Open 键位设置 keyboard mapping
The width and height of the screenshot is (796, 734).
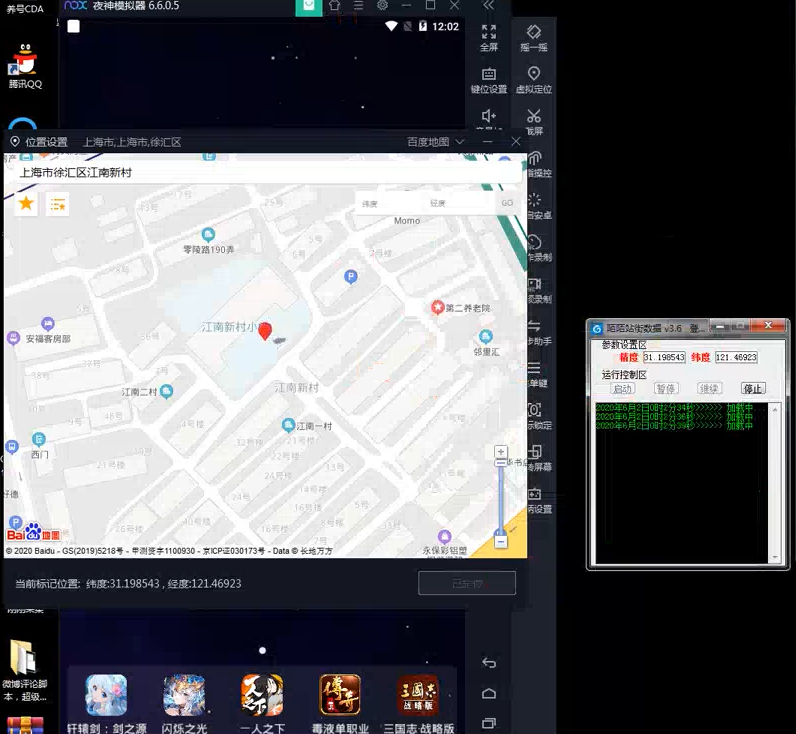[x=488, y=79]
